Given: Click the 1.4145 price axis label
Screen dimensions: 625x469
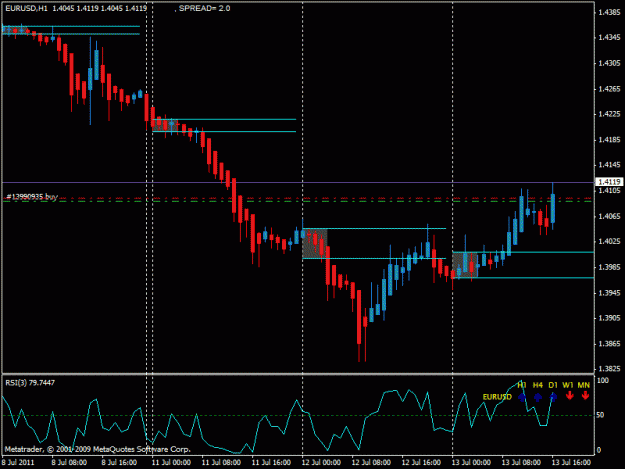Looking at the screenshot, I should coord(609,165).
